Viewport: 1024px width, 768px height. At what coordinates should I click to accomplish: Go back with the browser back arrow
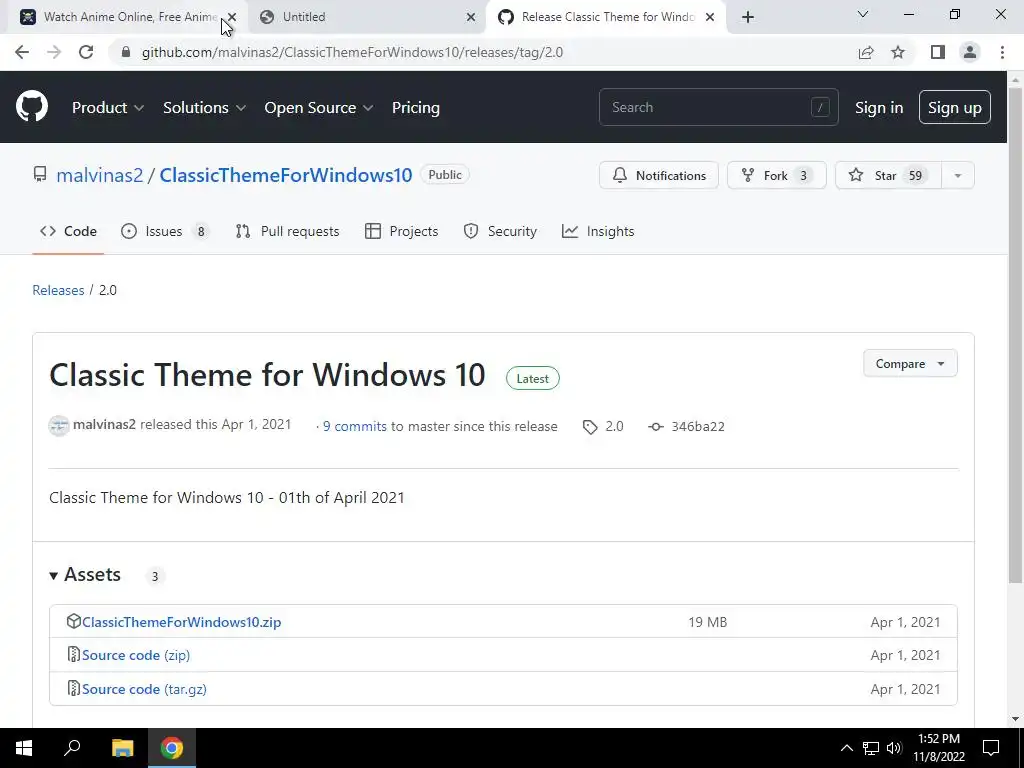click(22, 52)
